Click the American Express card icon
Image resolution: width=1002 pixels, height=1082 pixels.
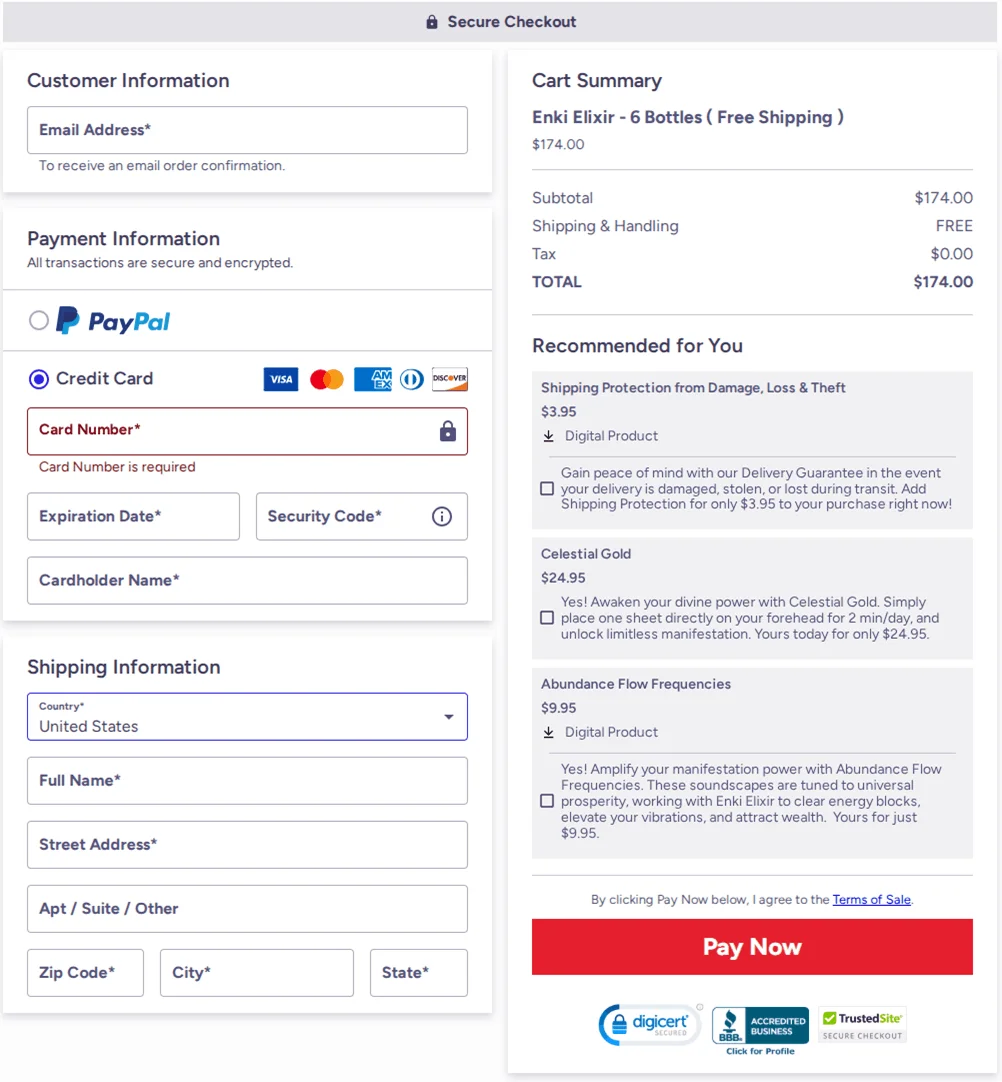click(x=373, y=379)
